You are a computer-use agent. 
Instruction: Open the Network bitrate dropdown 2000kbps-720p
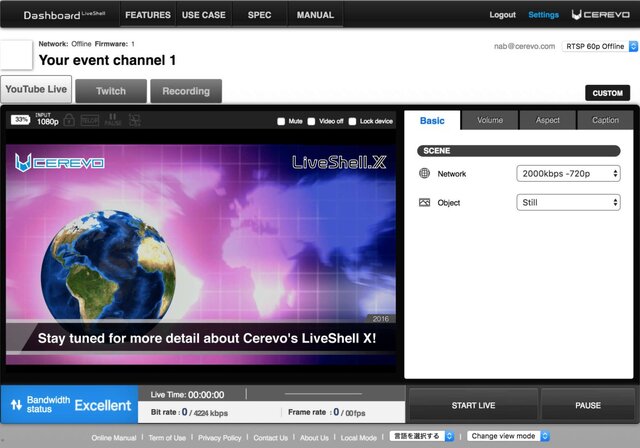568,173
